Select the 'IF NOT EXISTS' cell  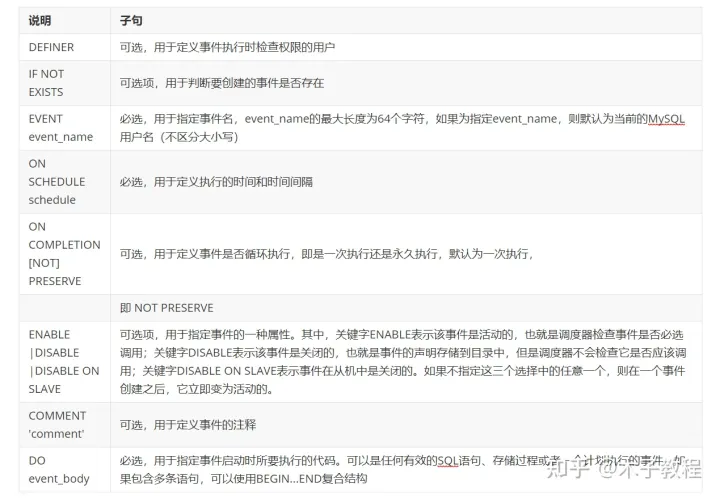pyautogui.click(x=64, y=83)
